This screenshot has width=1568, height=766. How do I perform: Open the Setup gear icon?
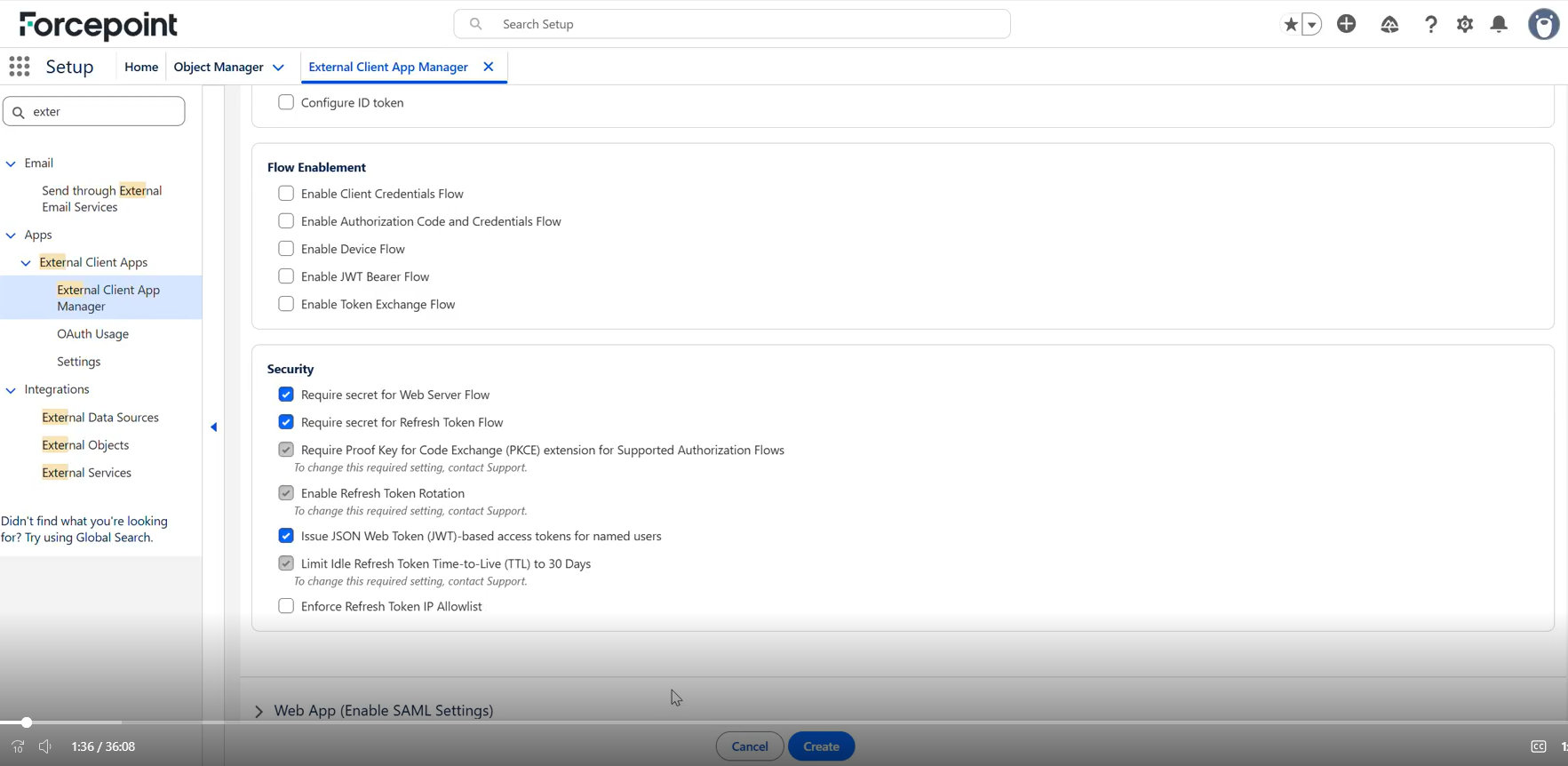[x=1465, y=24]
